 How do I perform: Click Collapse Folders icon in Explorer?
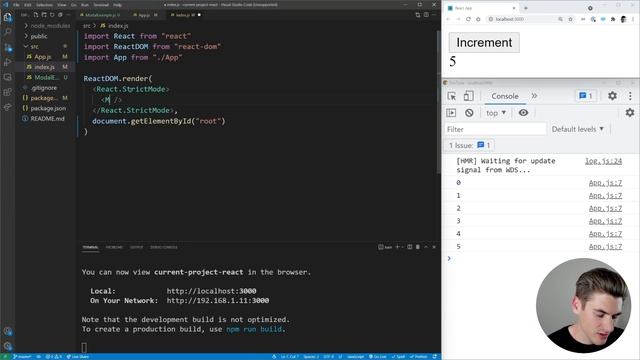[x=60, y=15]
